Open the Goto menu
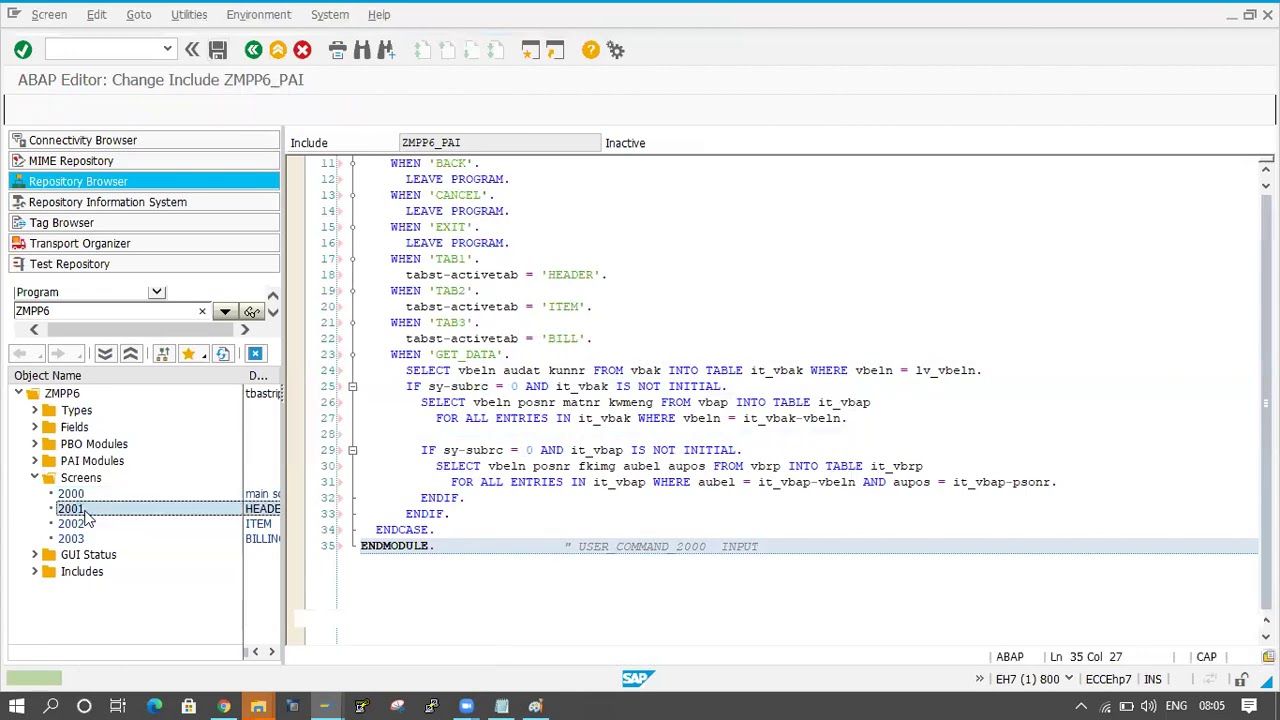 click(139, 15)
